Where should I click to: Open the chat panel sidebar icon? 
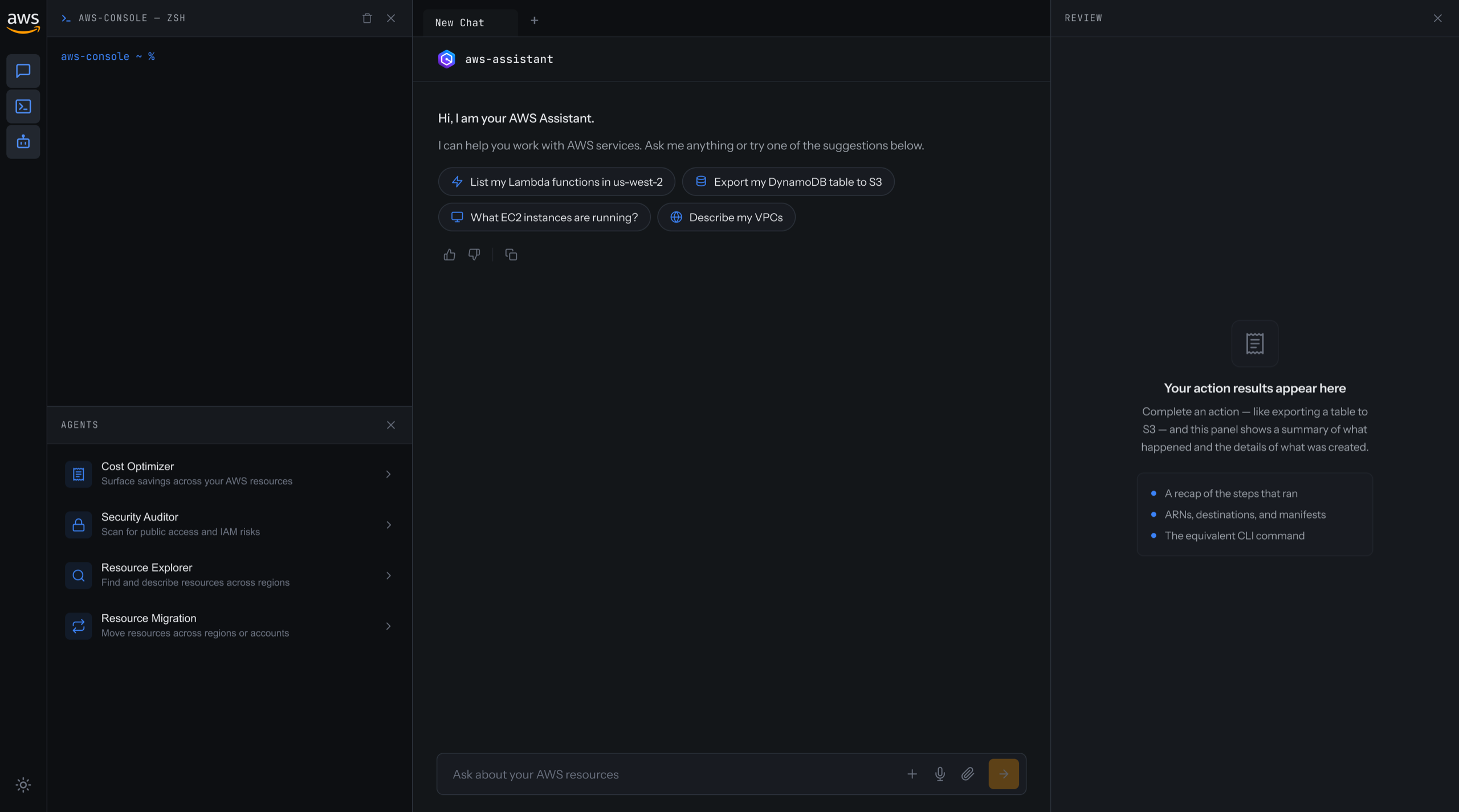pos(23,71)
